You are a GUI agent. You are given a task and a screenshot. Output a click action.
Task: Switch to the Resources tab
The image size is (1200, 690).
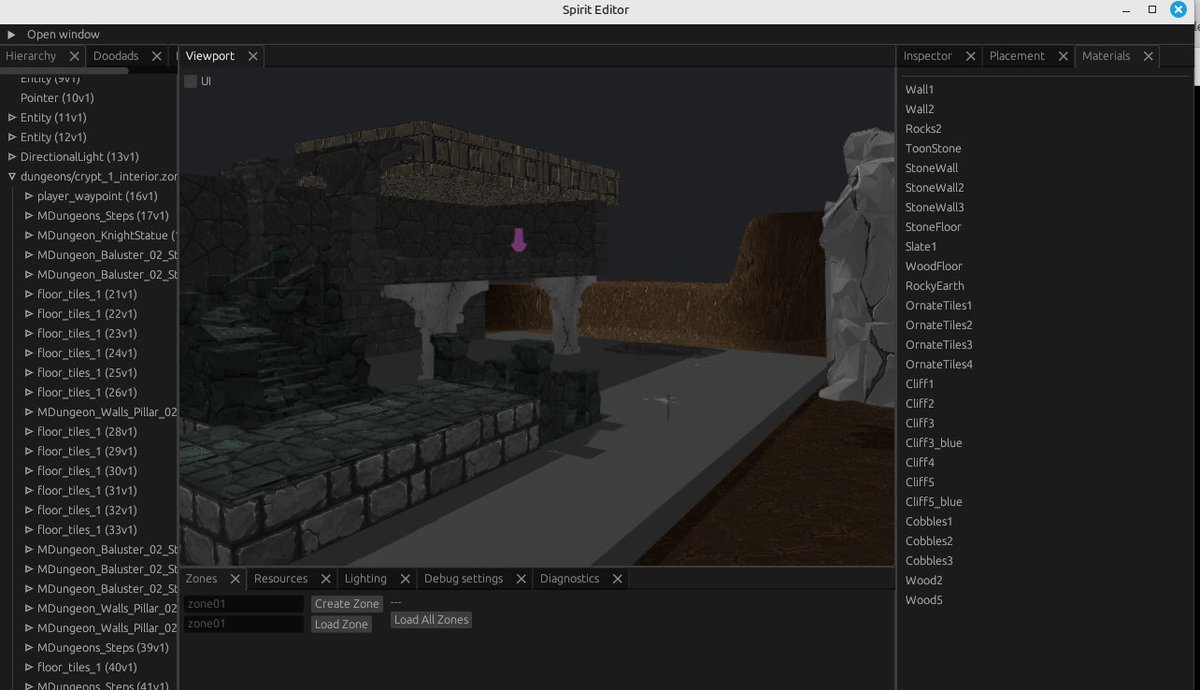coord(282,578)
